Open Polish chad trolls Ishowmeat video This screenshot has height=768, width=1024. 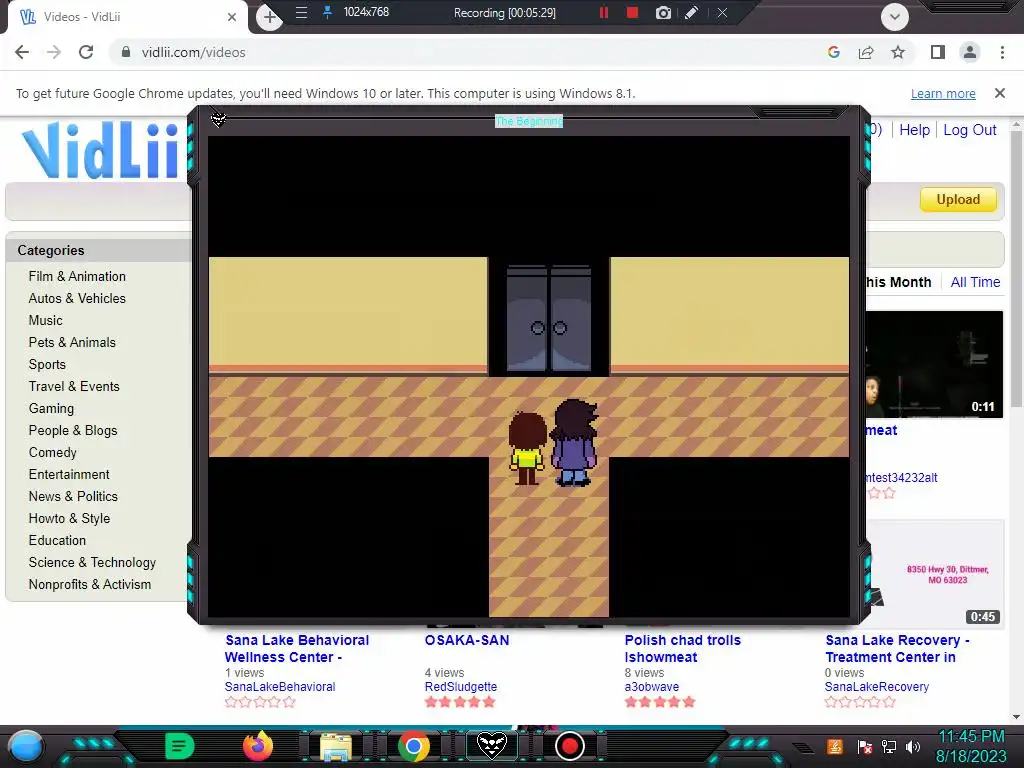tap(682, 648)
